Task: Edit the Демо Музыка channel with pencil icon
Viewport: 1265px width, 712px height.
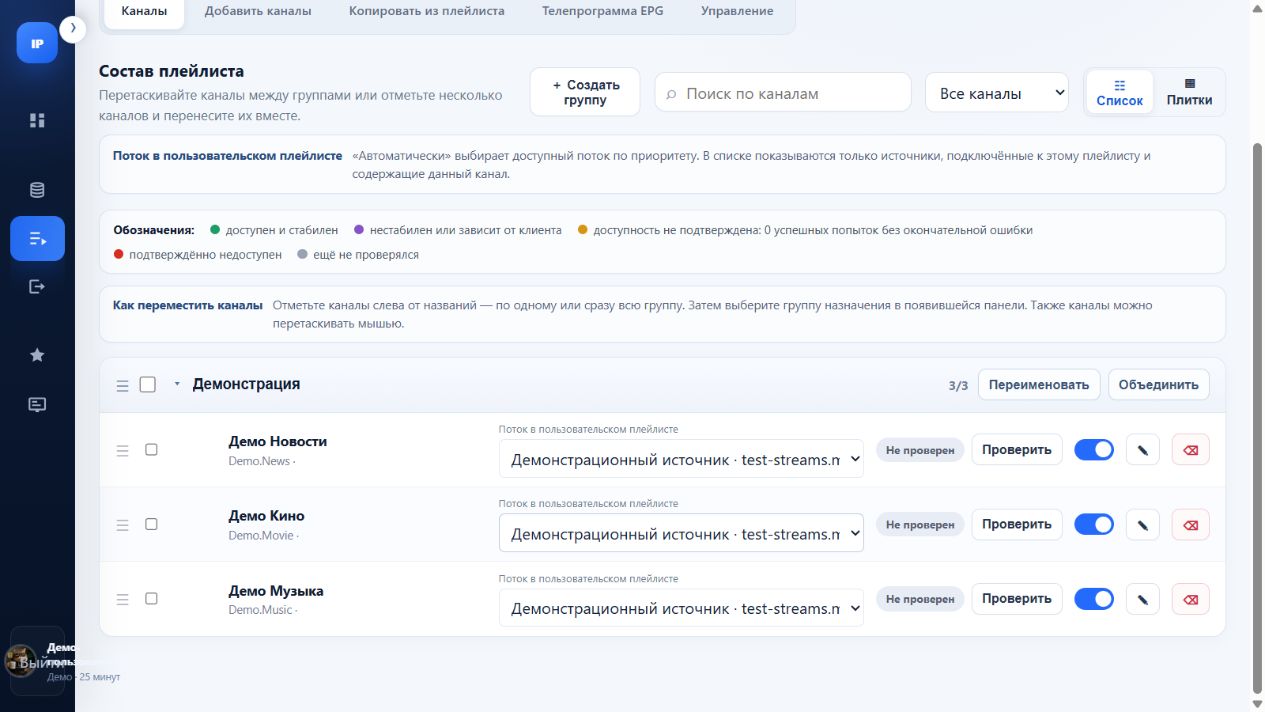Action: pyautogui.click(x=1142, y=599)
